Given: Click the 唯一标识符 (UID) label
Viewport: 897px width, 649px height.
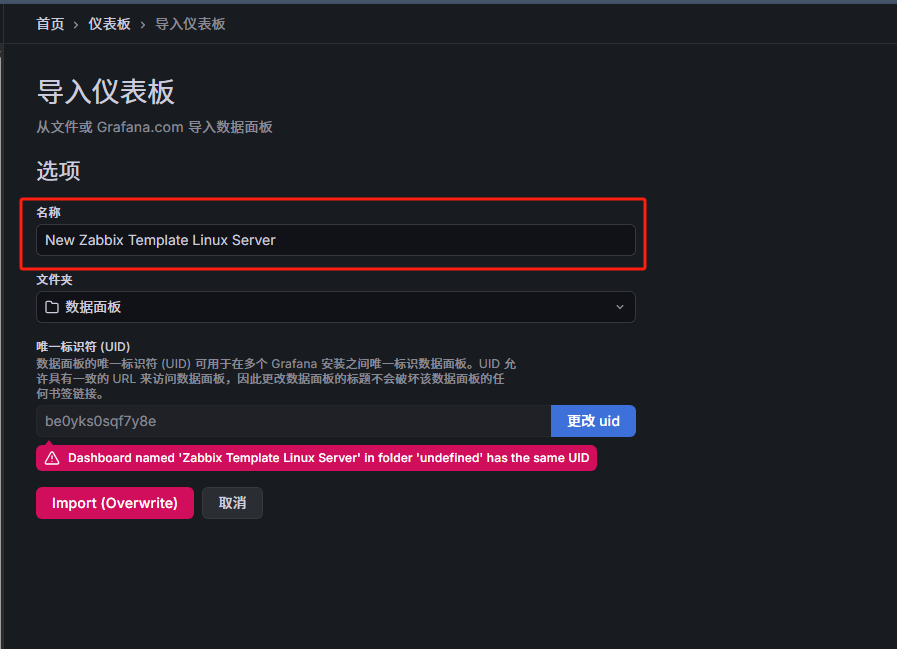Looking at the screenshot, I should click(84, 346).
